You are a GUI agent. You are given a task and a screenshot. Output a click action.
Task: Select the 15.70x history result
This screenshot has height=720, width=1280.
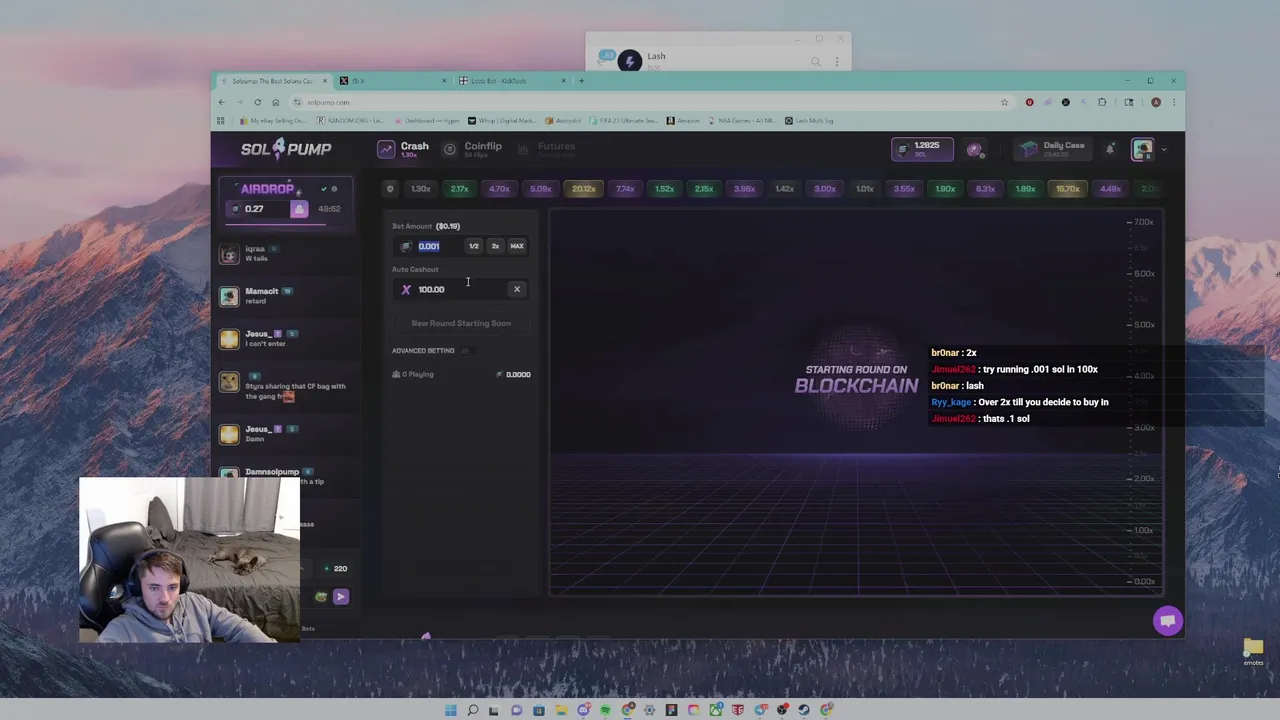pyautogui.click(x=1067, y=188)
